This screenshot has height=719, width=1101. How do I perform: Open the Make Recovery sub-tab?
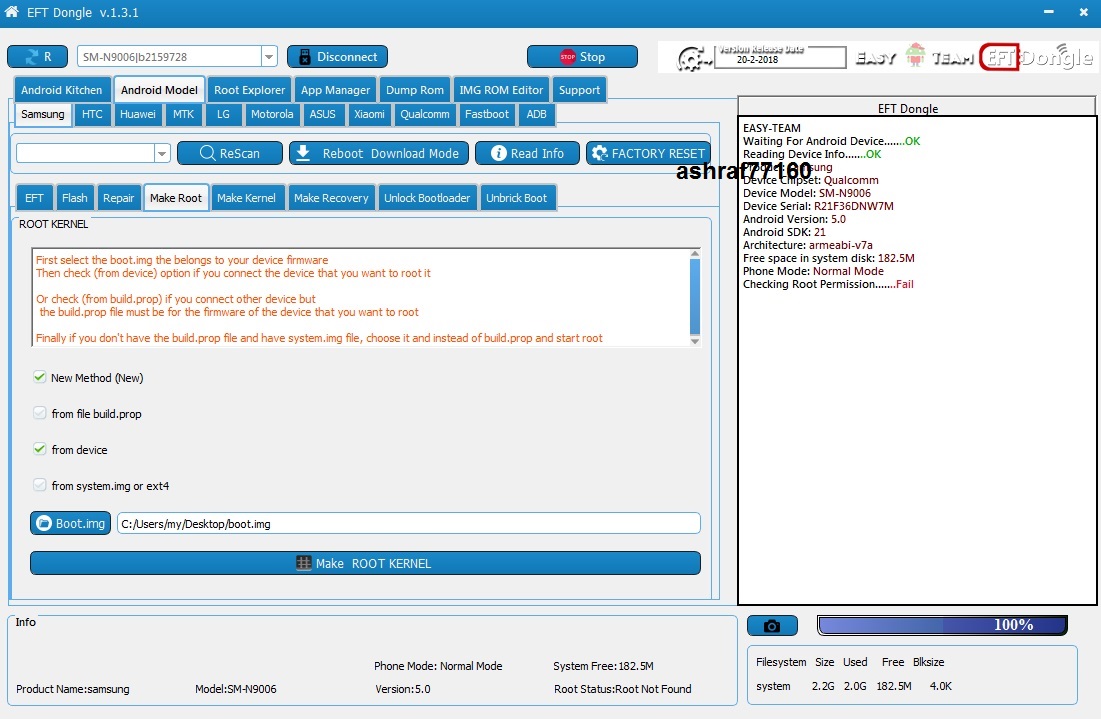(x=331, y=198)
